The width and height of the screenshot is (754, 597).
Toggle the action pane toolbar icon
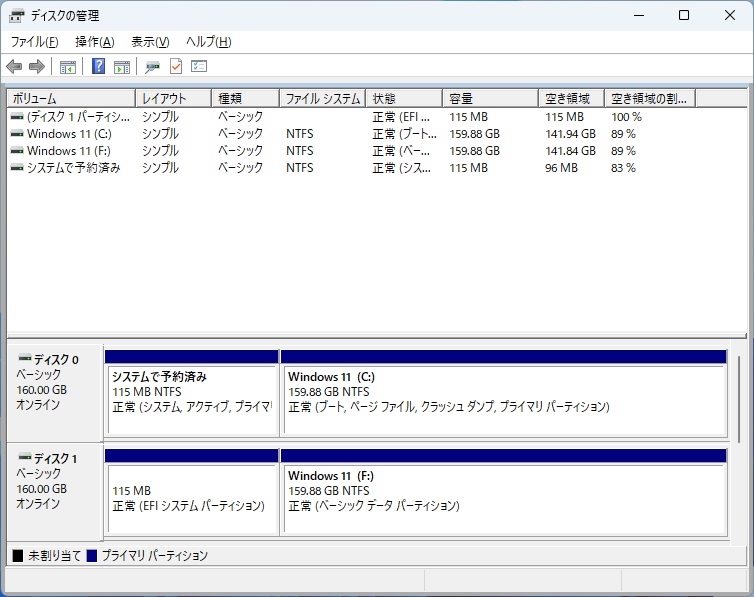click(x=122, y=67)
